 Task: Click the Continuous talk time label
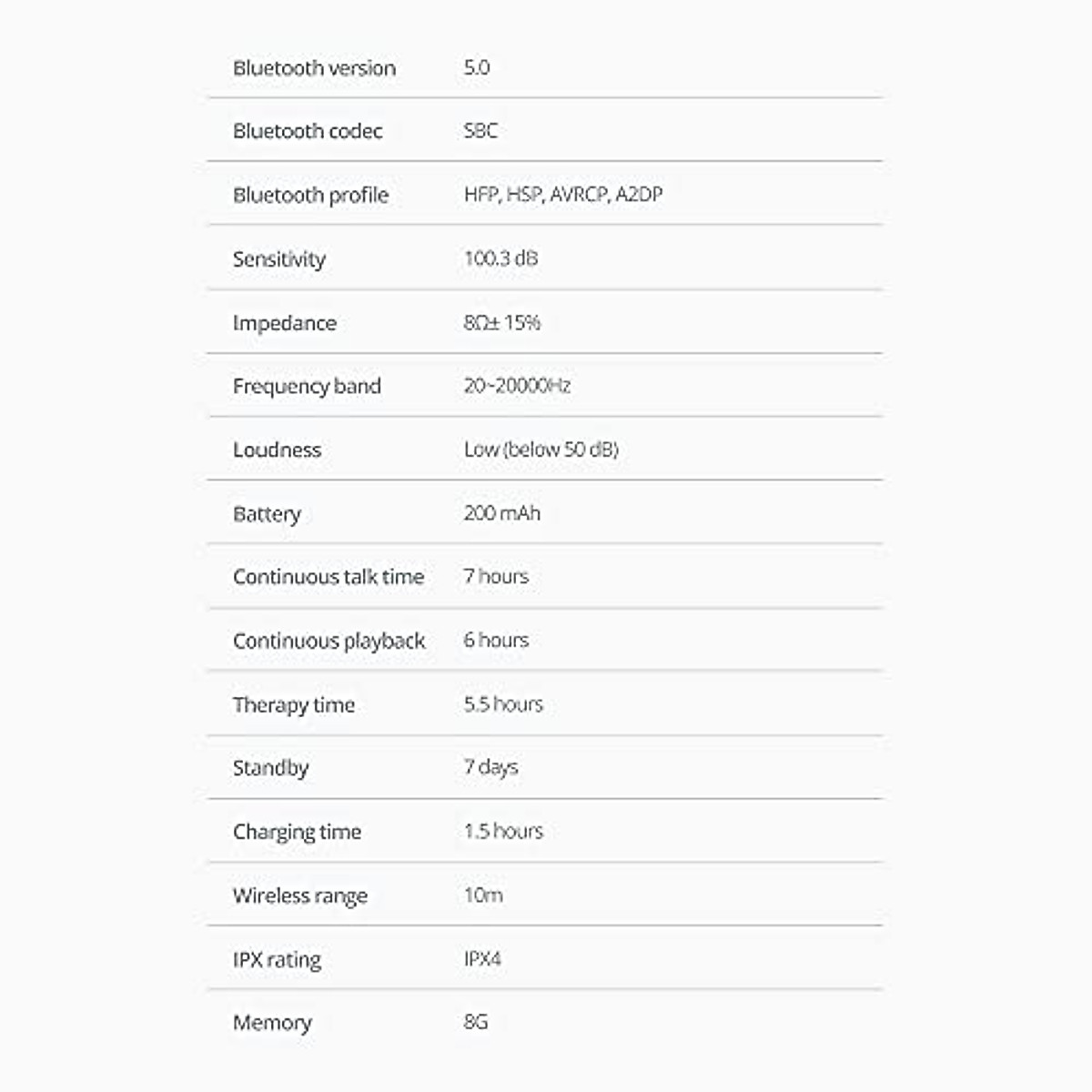[x=329, y=577]
